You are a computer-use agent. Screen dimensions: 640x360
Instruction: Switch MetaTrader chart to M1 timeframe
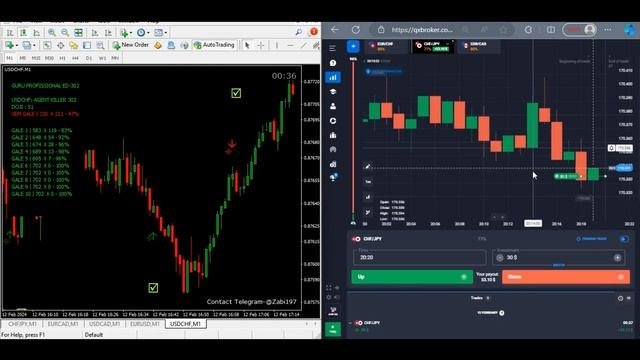tap(9, 58)
